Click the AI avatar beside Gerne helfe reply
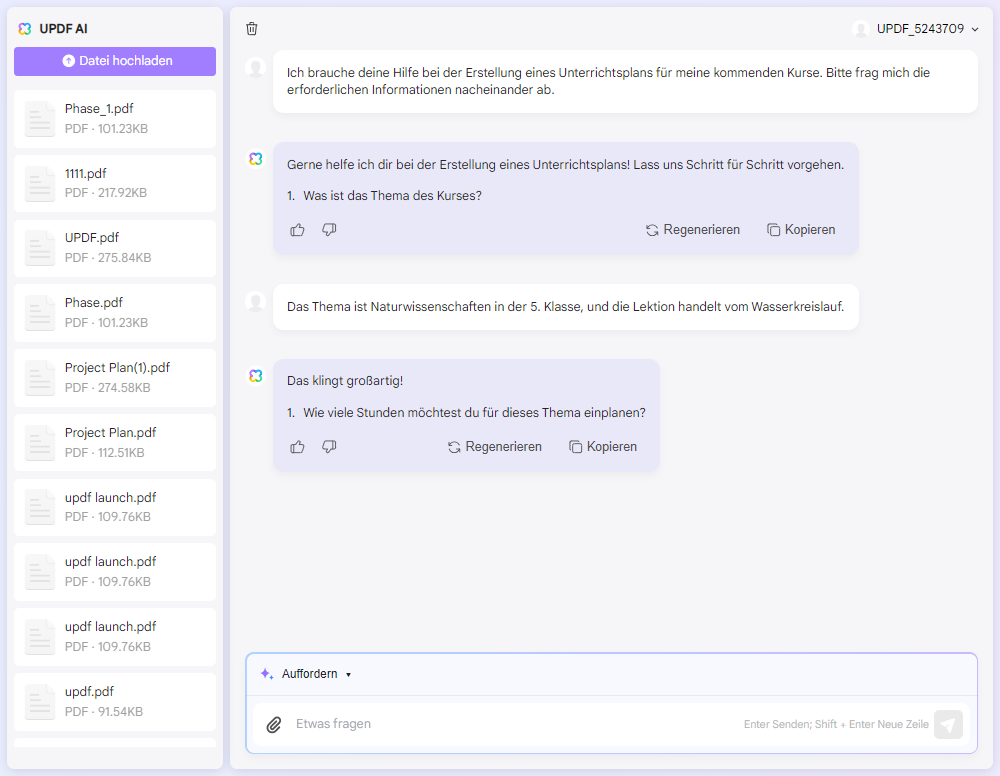Screen dimensions: 1000x776 pyautogui.click(x=256, y=159)
